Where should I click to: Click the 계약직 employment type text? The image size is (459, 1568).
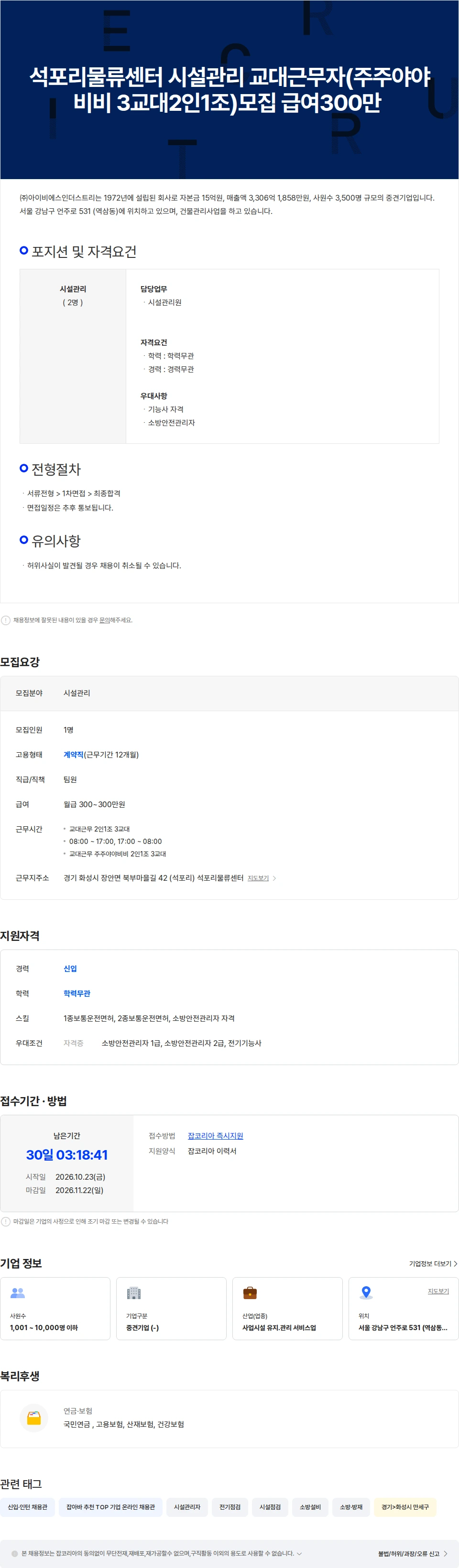click(x=73, y=754)
